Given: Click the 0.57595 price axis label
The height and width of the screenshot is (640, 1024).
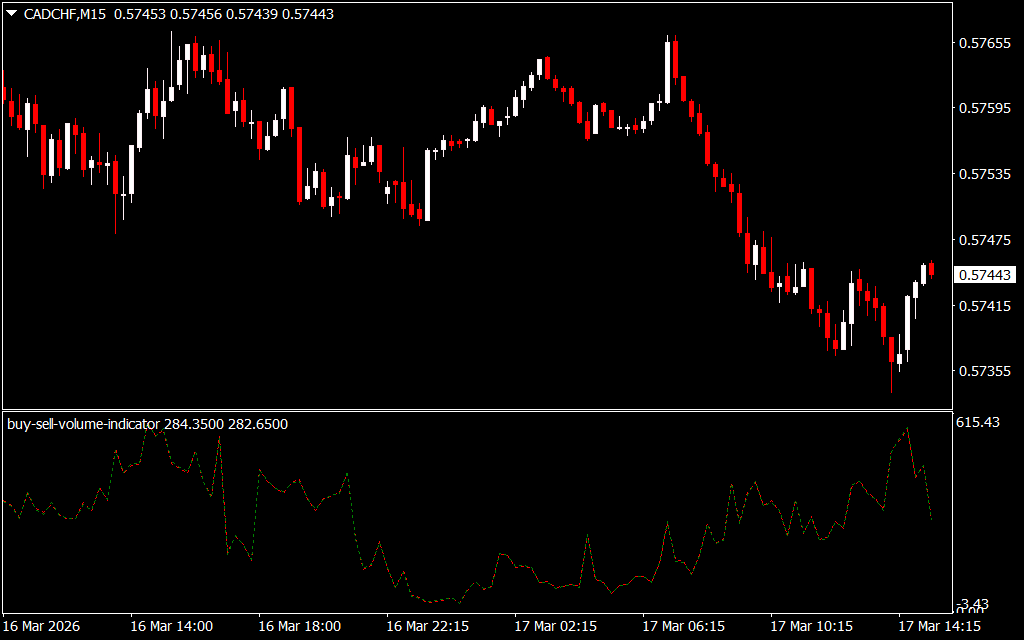Looking at the screenshot, I should pos(984,109).
